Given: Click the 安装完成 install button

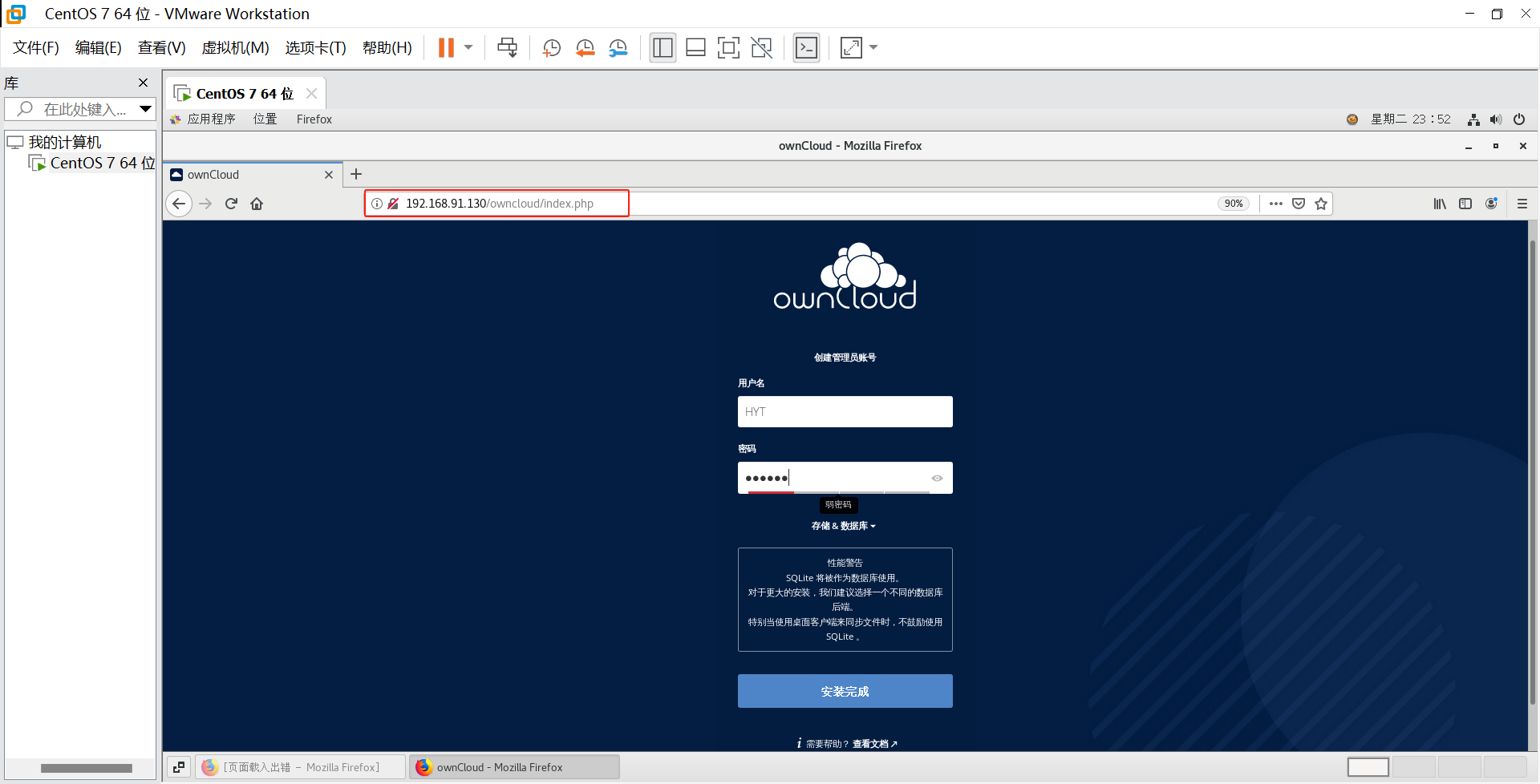Looking at the screenshot, I should (844, 690).
